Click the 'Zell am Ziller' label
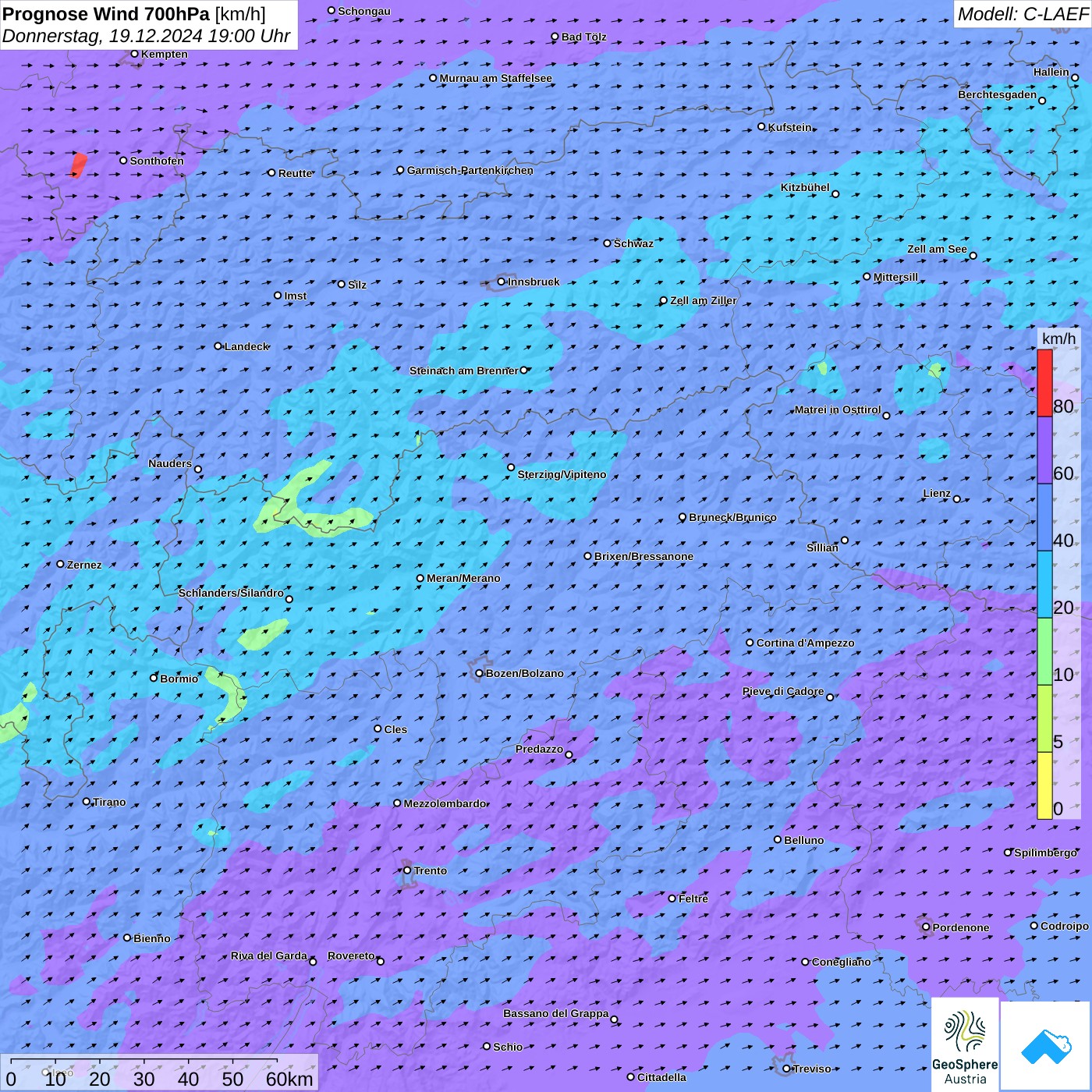The height and width of the screenshot is (1092, 1092). tap(704, 300)
